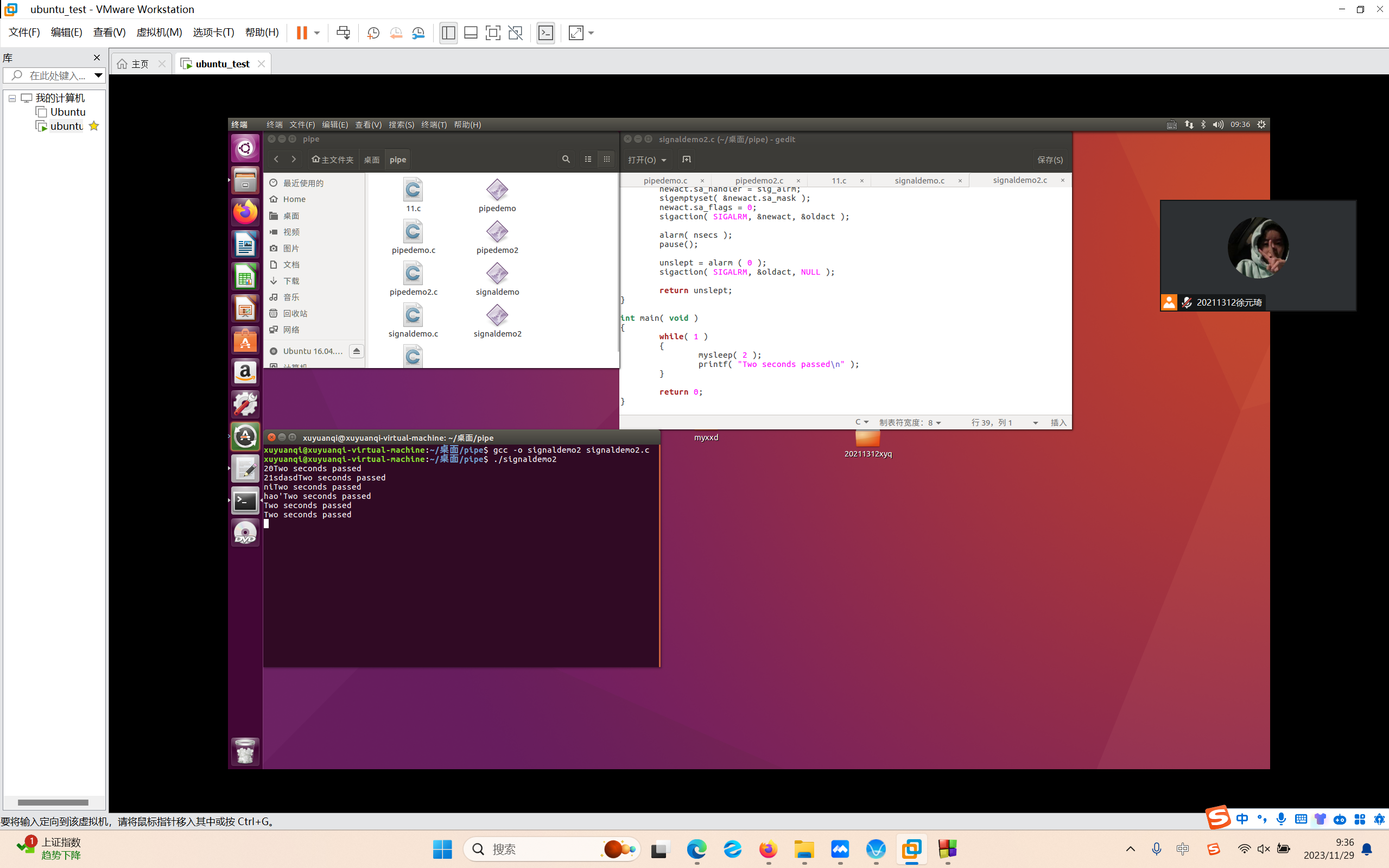Screen dimensions: 1389x868
Task: Click the VMware pause virtual machine icon
Action: pos(301,33)
